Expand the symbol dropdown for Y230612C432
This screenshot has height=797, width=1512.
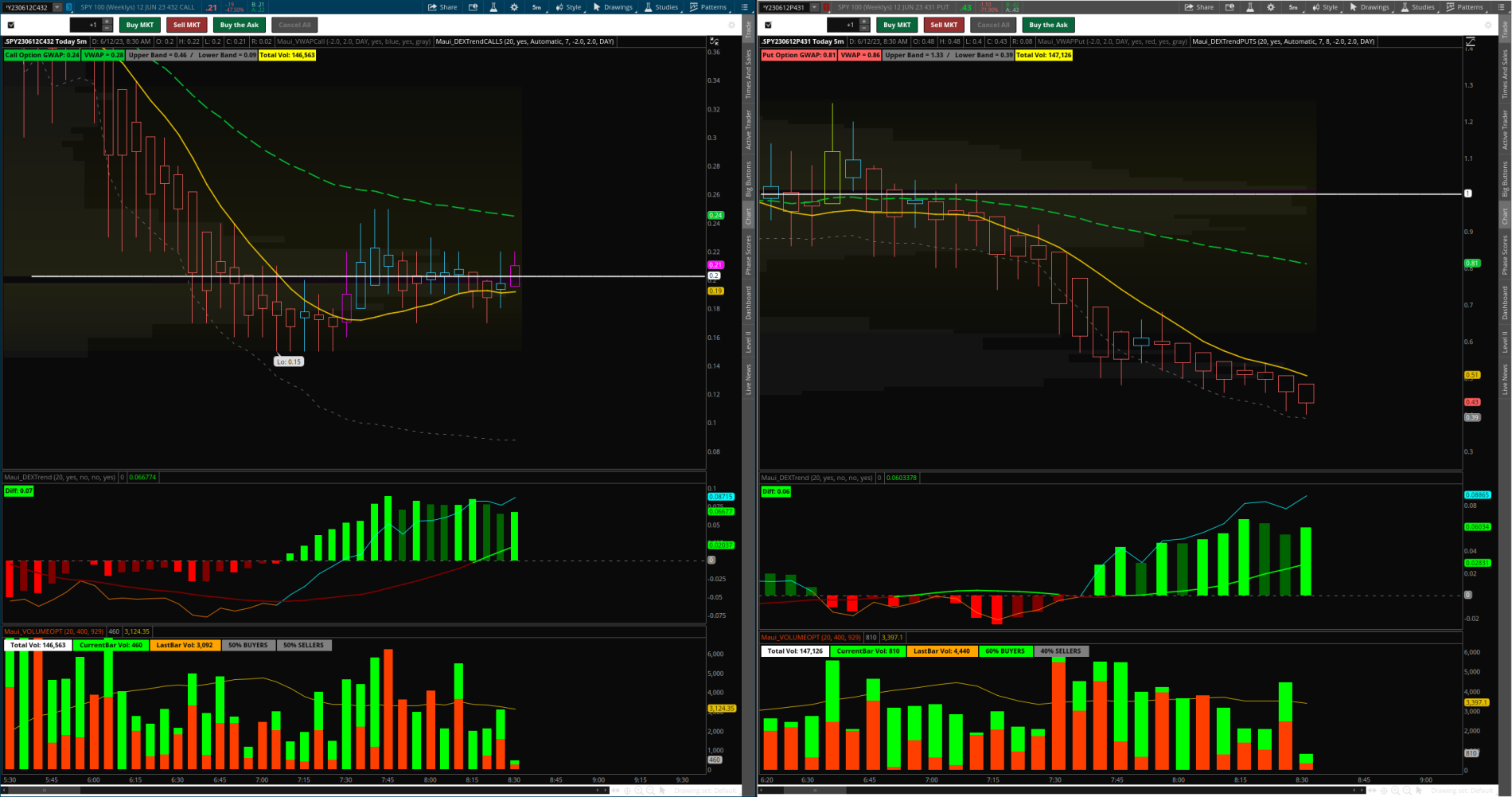click(x=57, y=7)
